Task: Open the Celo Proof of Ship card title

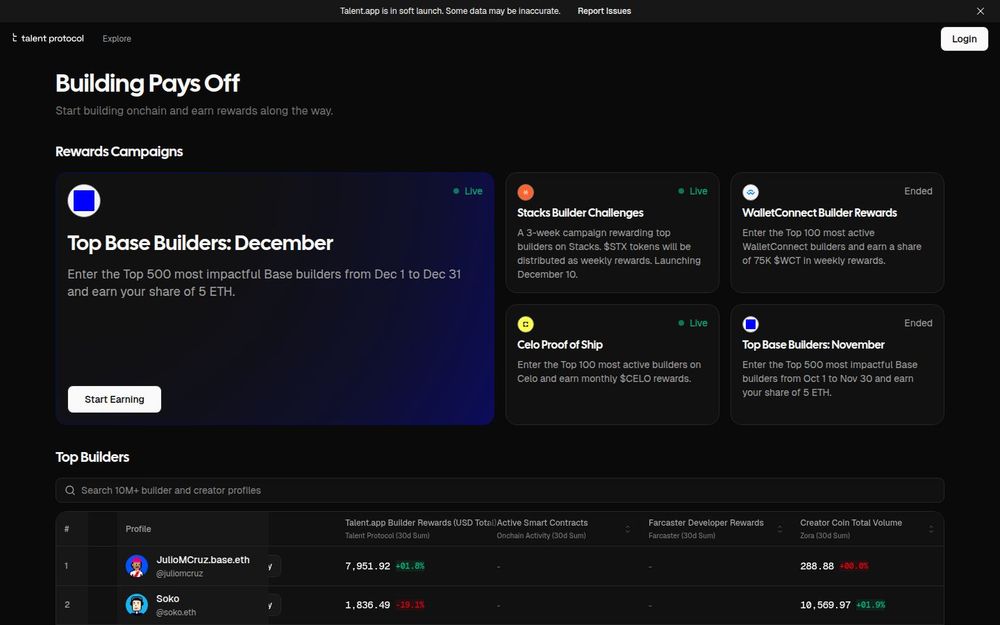Action: click(x=560, y=345)
